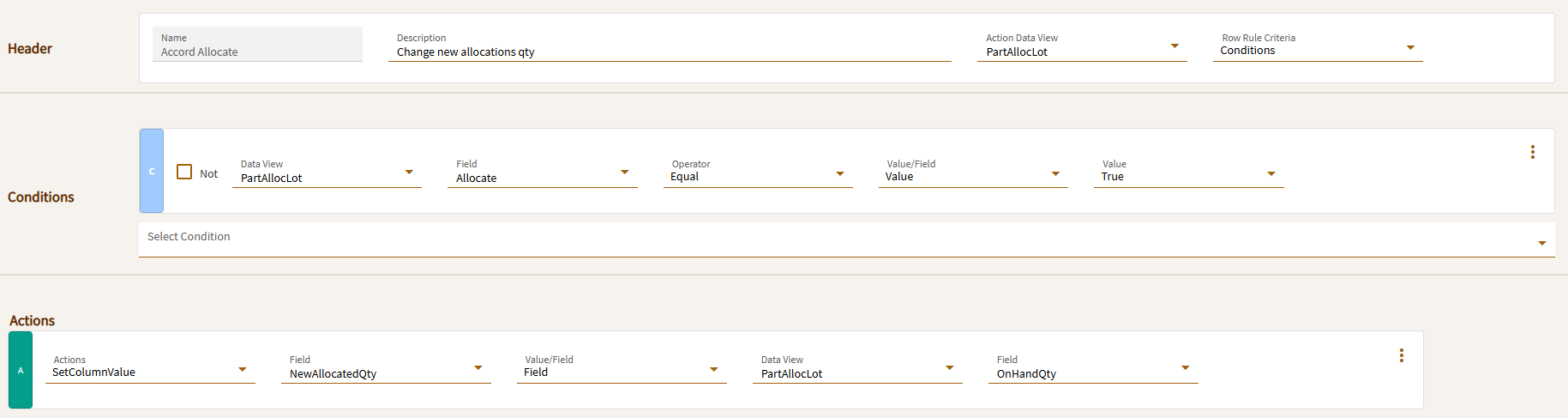Expand the Value True dropdown
1568x418 pixels.
click(1271, 174)
